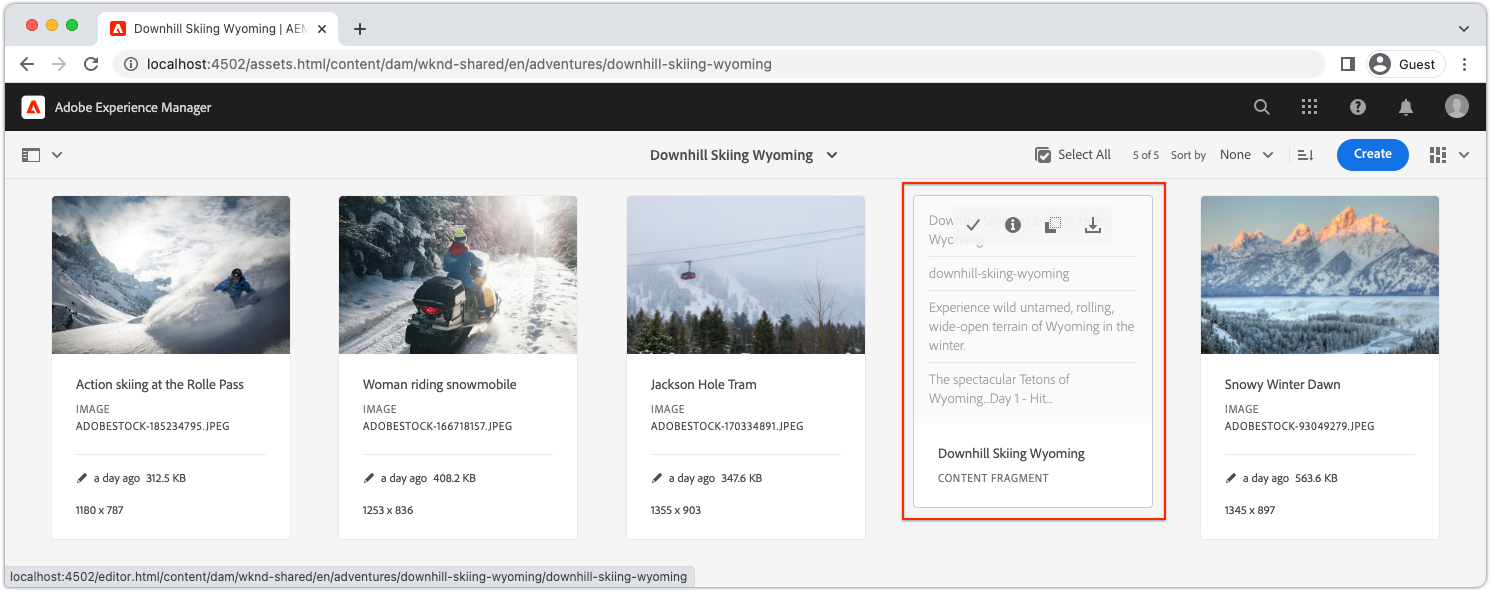Click the red tram thumbnail image

pyautogui.click(x=746, y=274)
